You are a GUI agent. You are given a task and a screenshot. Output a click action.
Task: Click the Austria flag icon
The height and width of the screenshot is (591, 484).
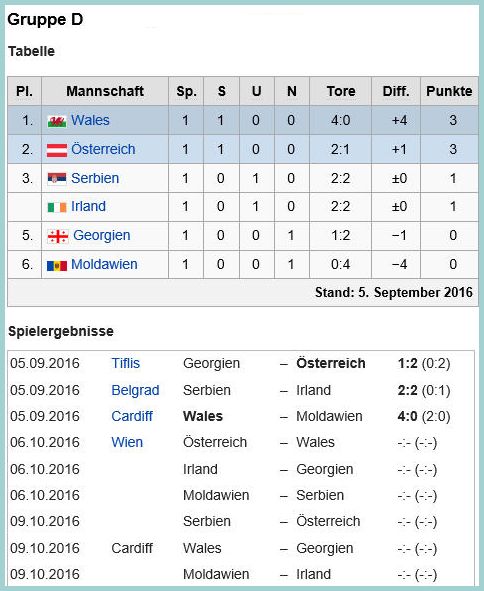point(57,150)
